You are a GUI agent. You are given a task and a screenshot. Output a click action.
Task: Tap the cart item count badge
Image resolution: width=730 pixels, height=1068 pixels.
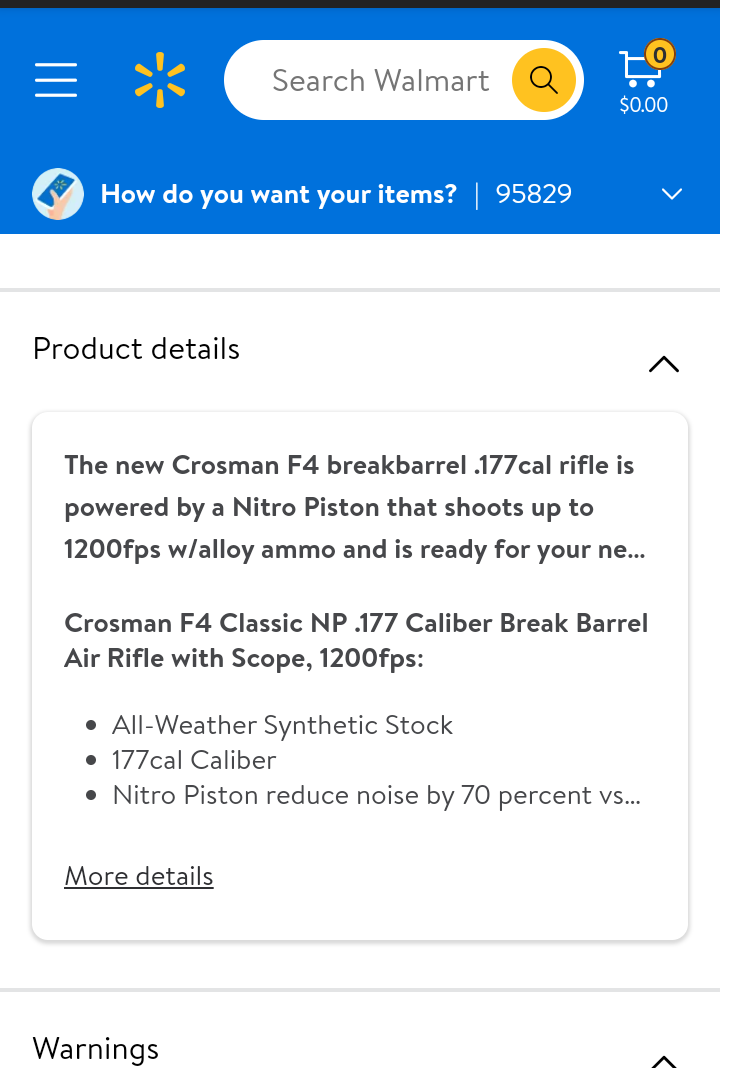point(659,54)
